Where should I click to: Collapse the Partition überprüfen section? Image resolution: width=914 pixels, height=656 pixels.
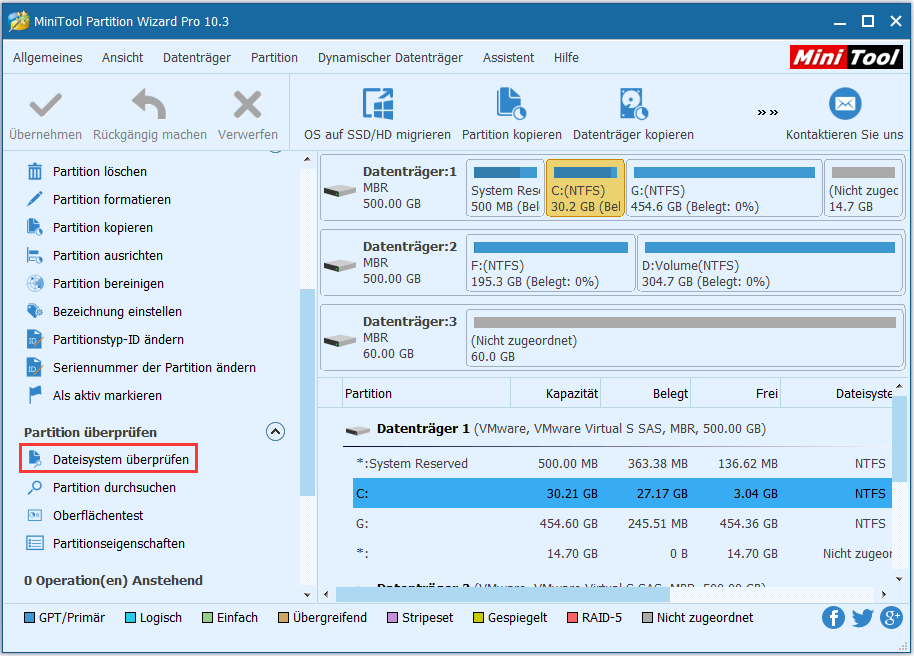click(x=275, y=432)
